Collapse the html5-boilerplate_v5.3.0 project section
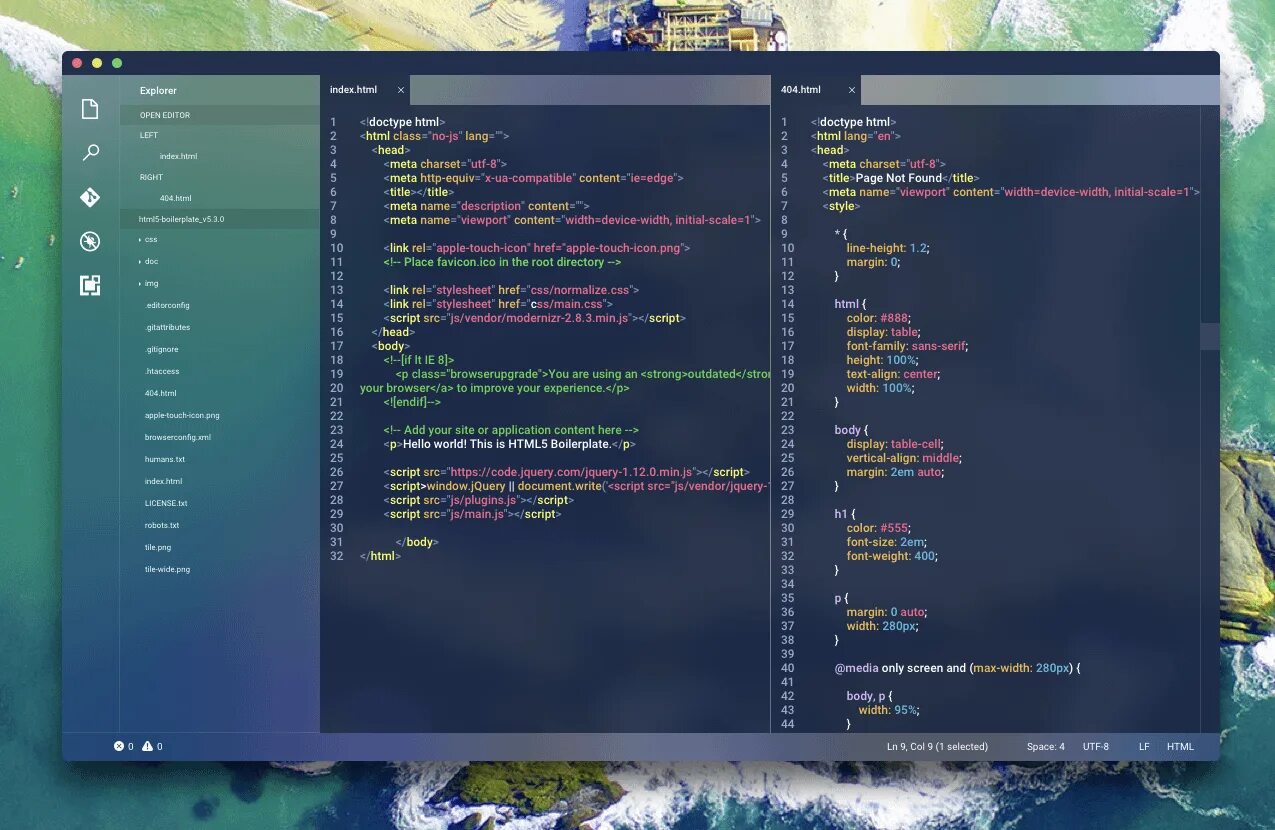The width and height of the screenshot is (1275, 830). pyautogui.click(x=220, y=218)
